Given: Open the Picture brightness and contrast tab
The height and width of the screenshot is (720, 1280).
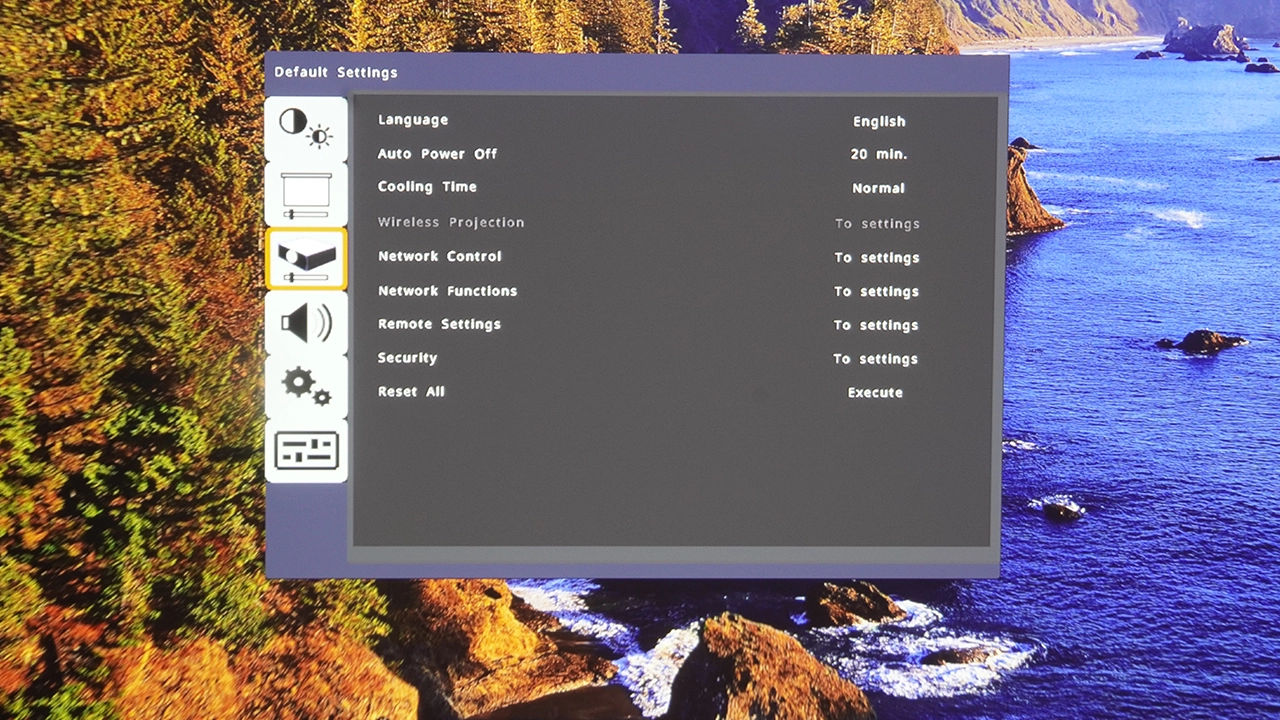Looking at the screenshot, I should tap(306, 129).
